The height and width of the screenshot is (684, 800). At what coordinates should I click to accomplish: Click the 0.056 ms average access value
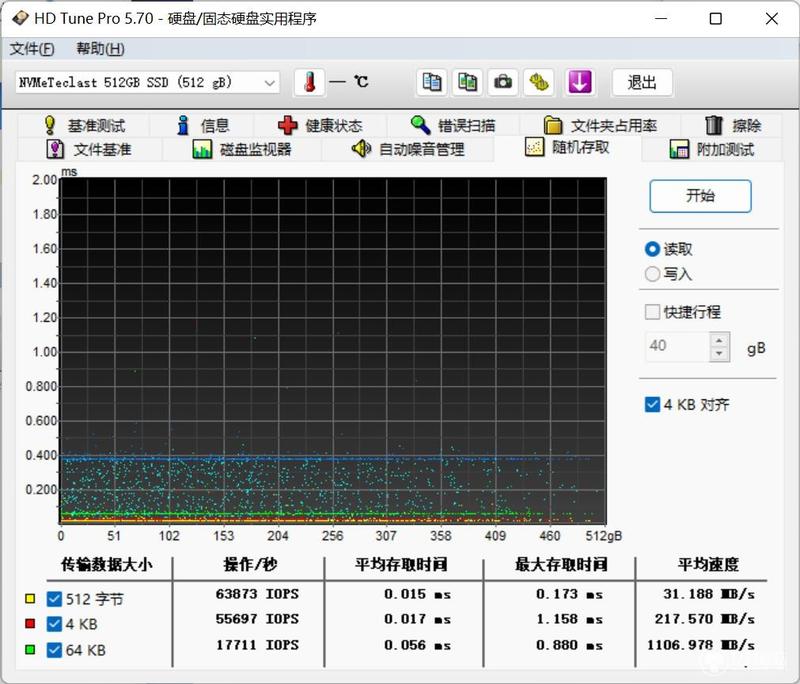click(417, 645)
